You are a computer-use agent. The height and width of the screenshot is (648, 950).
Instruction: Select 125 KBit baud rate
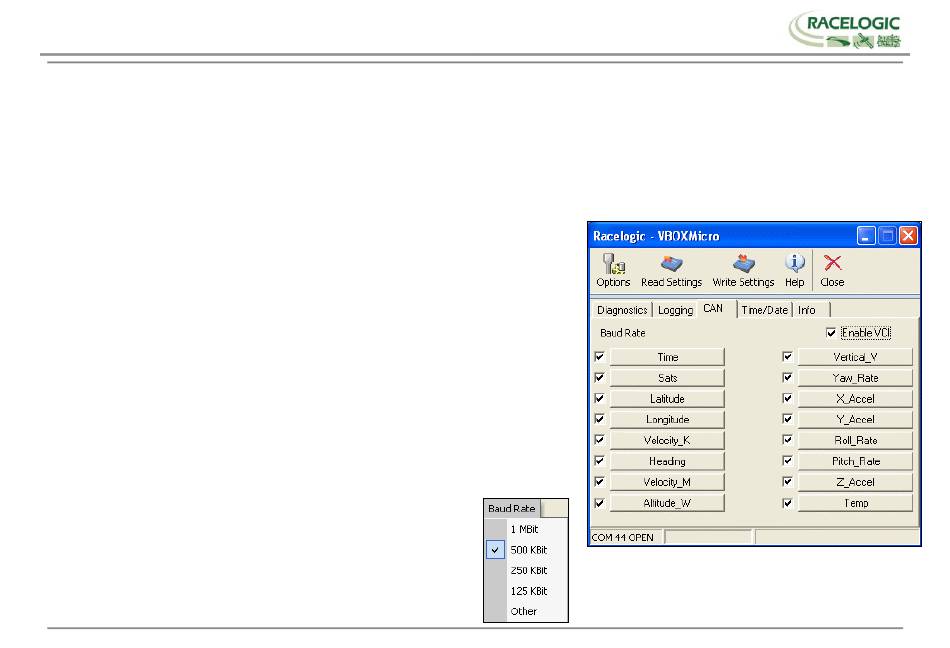[526, 591]
